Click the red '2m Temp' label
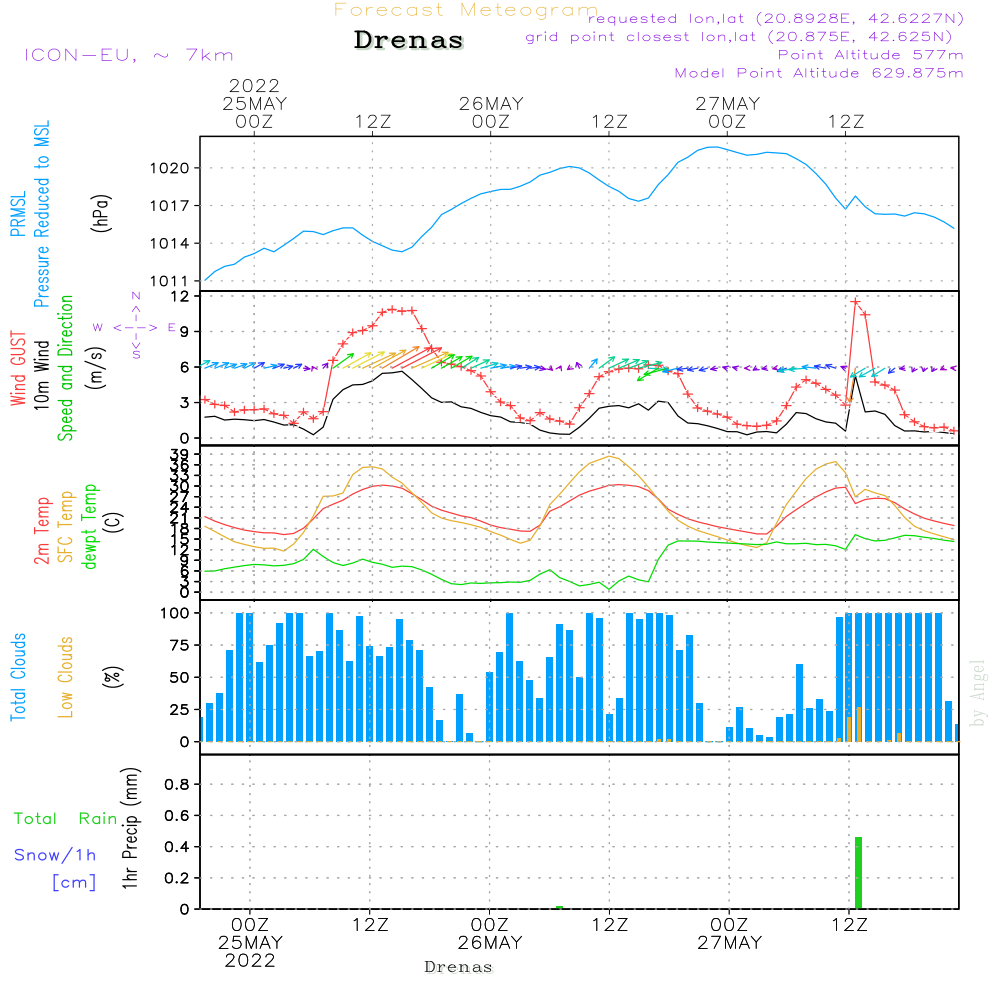Viewport: 1000px width, 1000px height. 41,531
